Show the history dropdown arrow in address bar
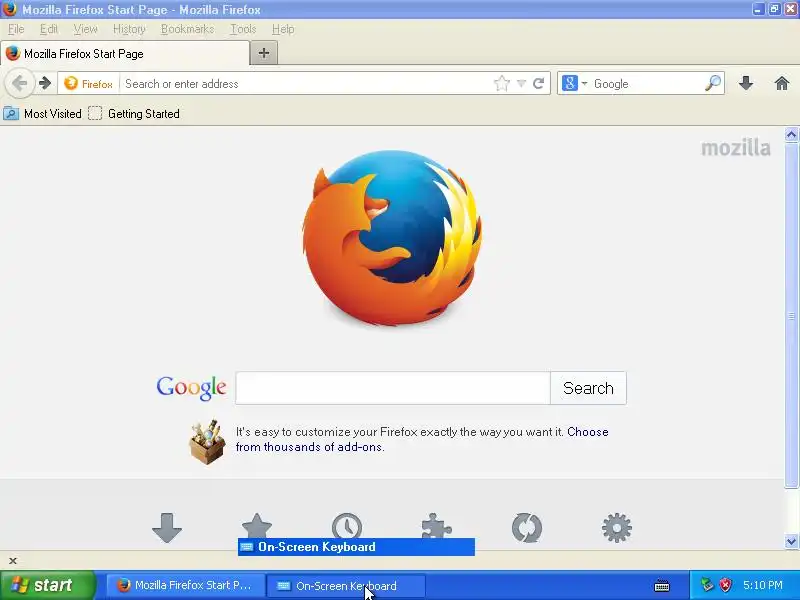 (521, 83)
